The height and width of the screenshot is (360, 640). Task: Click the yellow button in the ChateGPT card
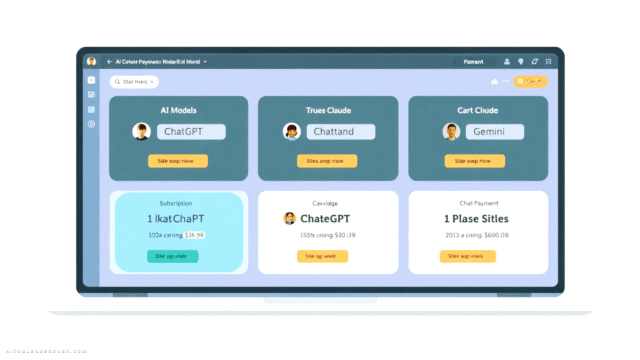[x=322, y=256]
